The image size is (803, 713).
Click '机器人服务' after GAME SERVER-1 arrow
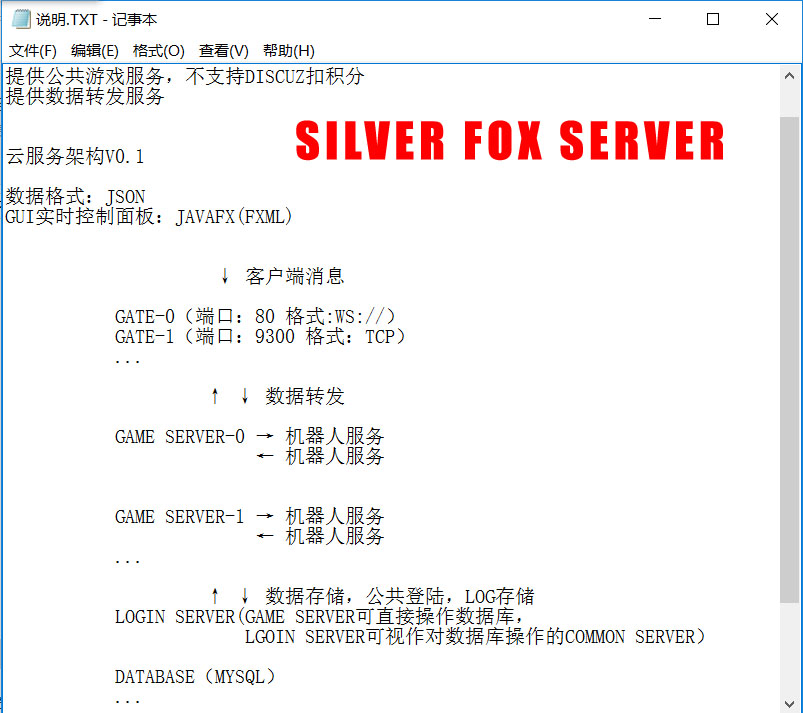tap(334, 516)
